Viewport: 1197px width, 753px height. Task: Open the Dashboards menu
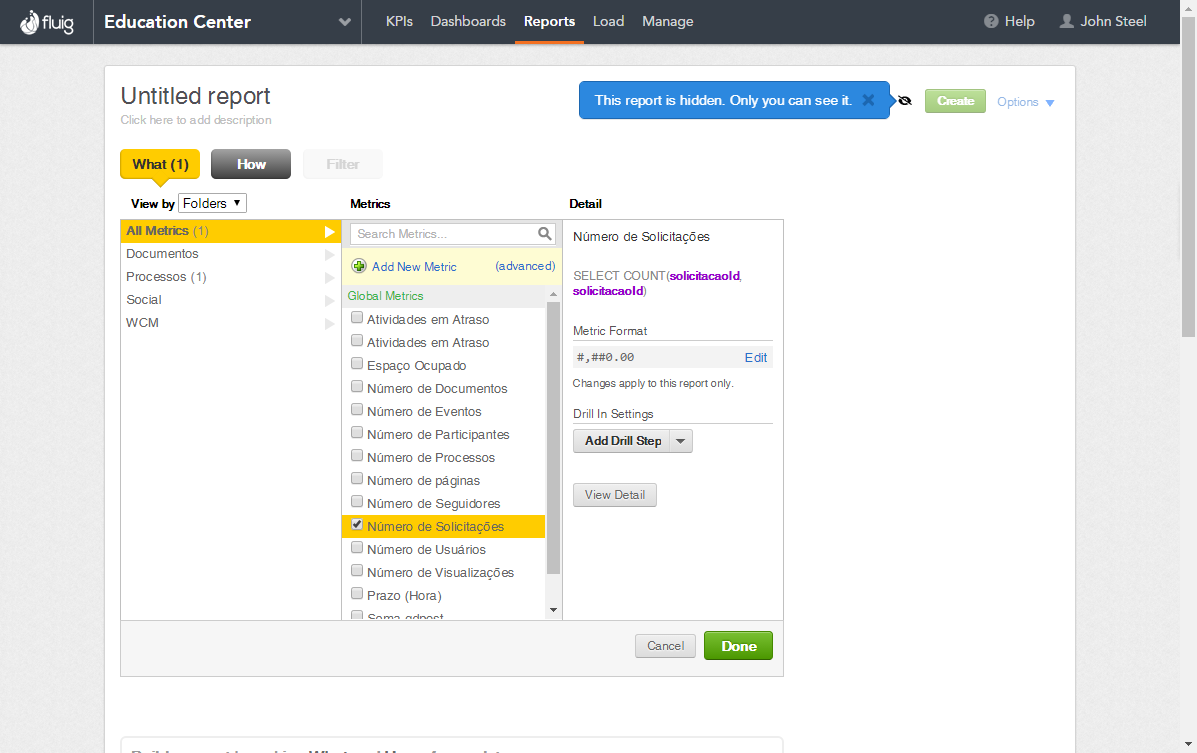[468, 21]
